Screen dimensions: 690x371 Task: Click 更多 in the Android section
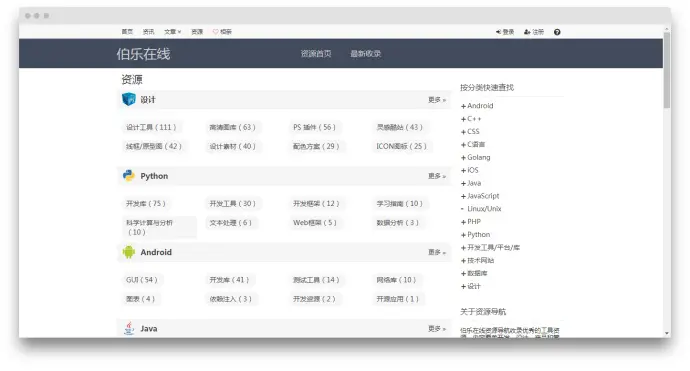(437, 252)
